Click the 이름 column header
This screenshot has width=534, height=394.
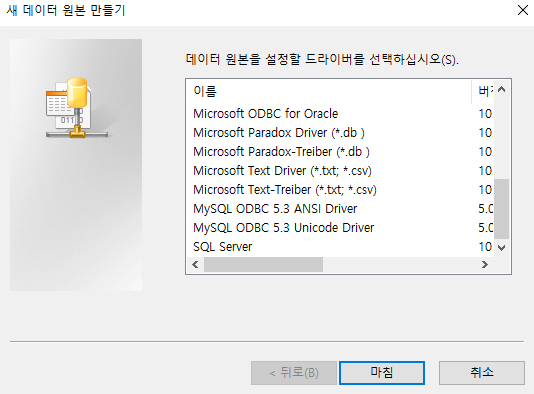[x=329, y=91]
